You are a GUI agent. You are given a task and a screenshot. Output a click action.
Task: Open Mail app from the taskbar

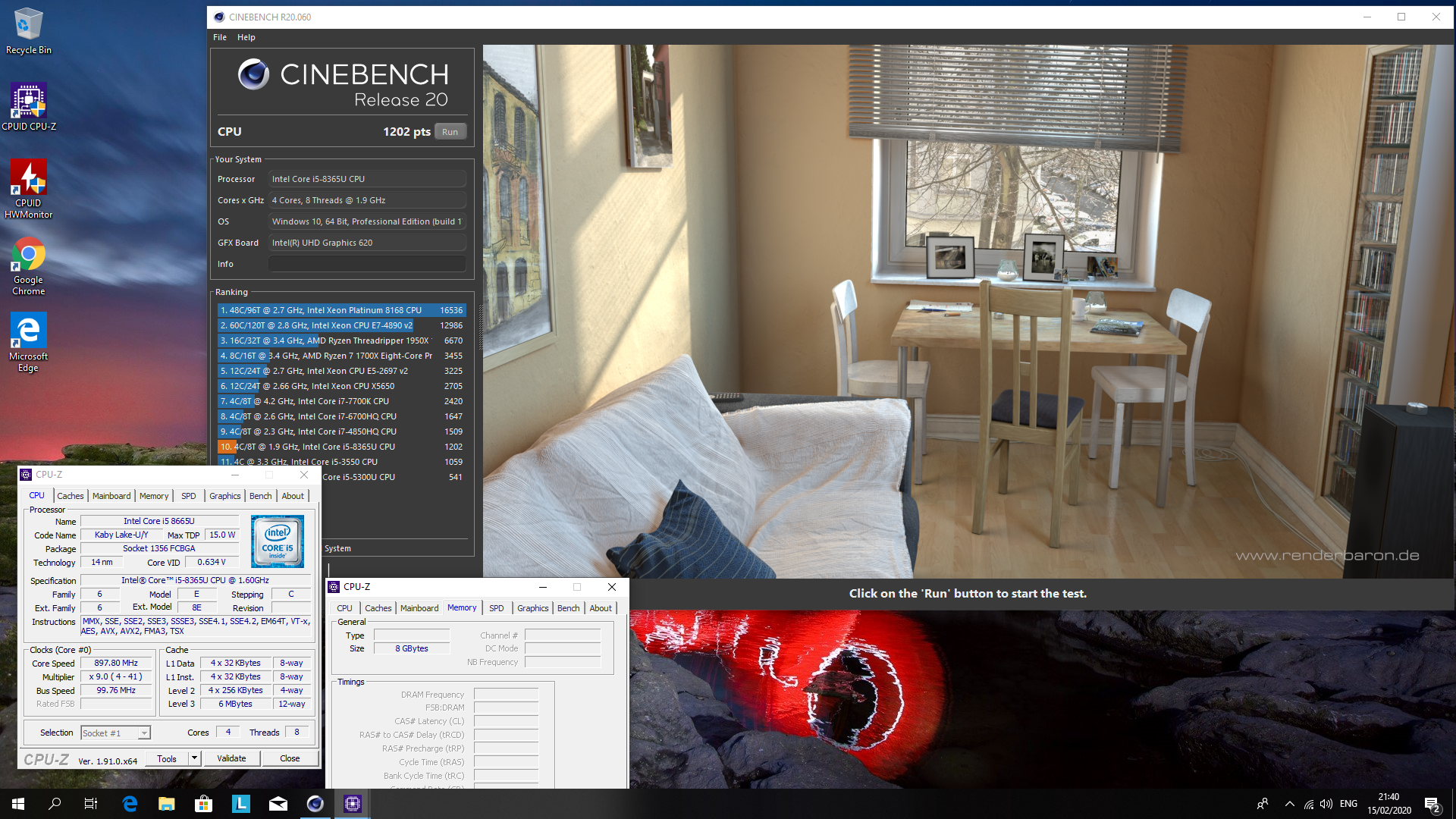coord(278,804)
